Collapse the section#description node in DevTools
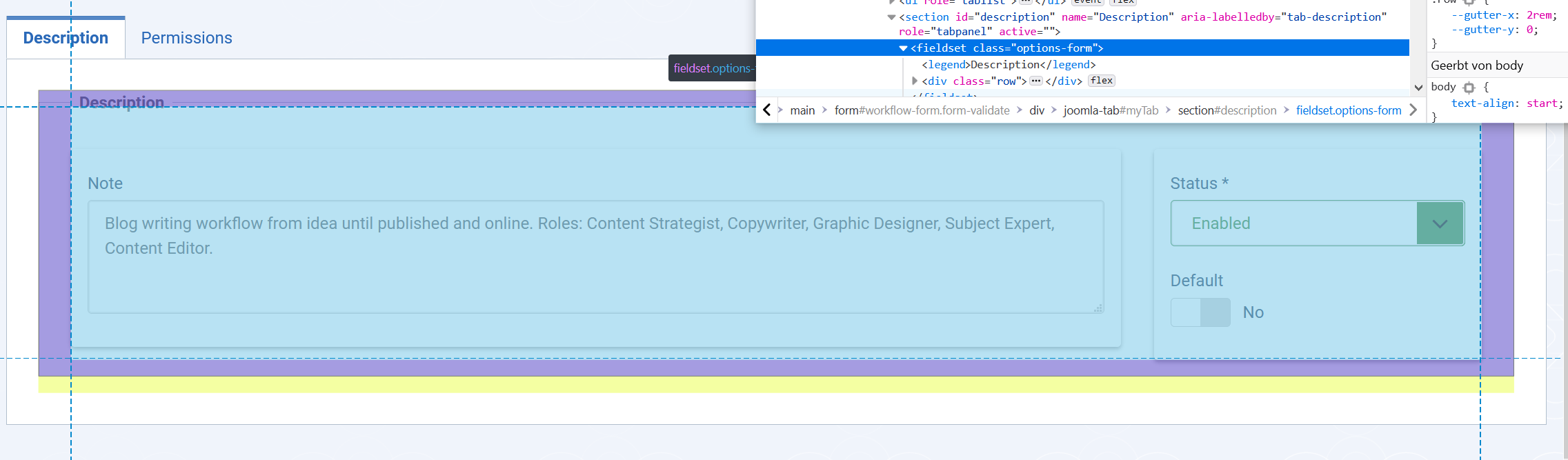Screen dimensions: 1568x460 click(x=891, y=17)
